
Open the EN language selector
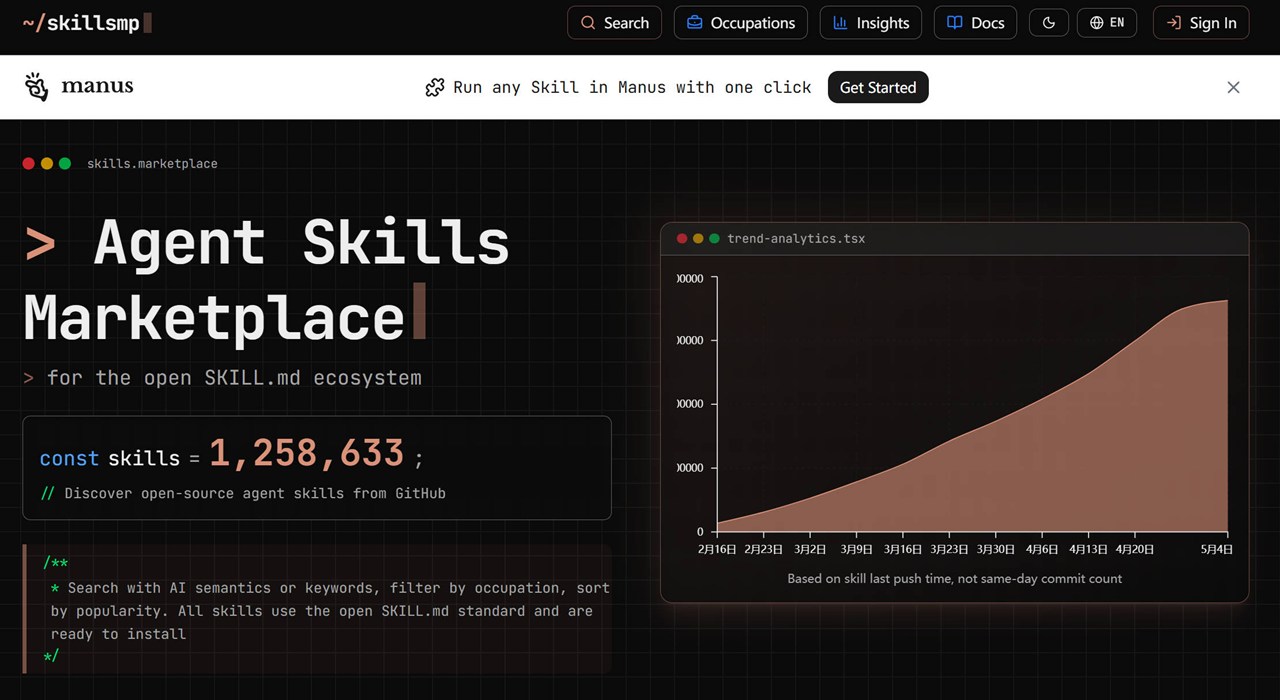[x=1107, y=23]
